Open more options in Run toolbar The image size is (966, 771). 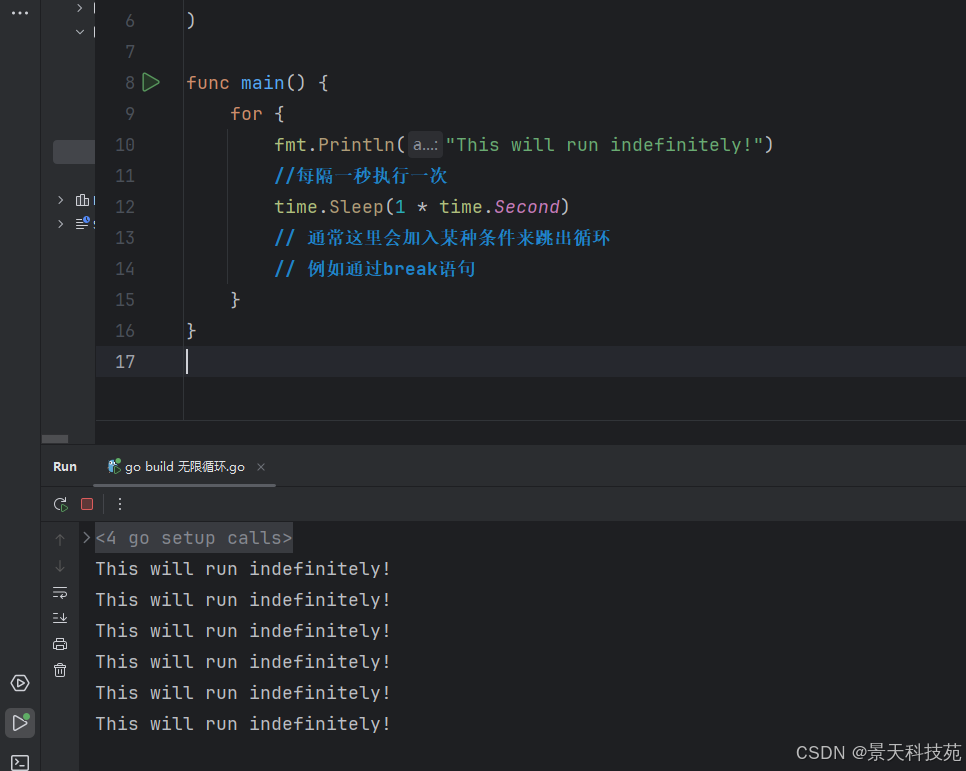pos(120,504)
